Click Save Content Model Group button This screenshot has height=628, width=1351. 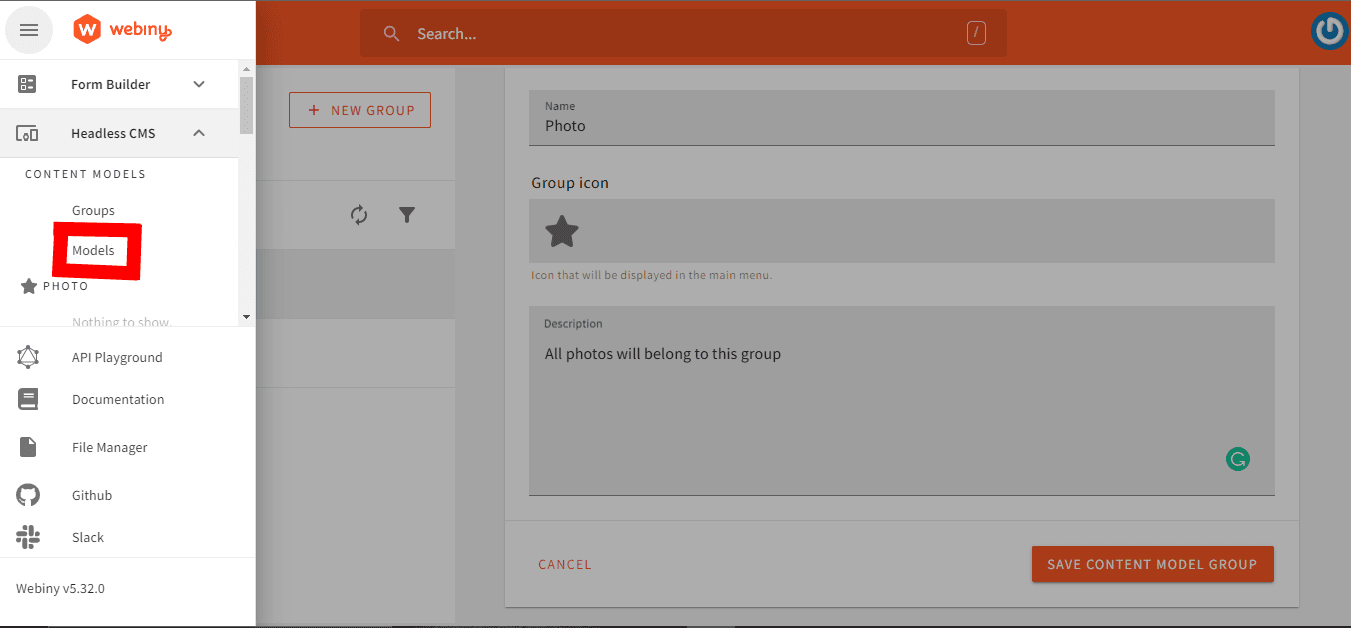click(1151, 564)
